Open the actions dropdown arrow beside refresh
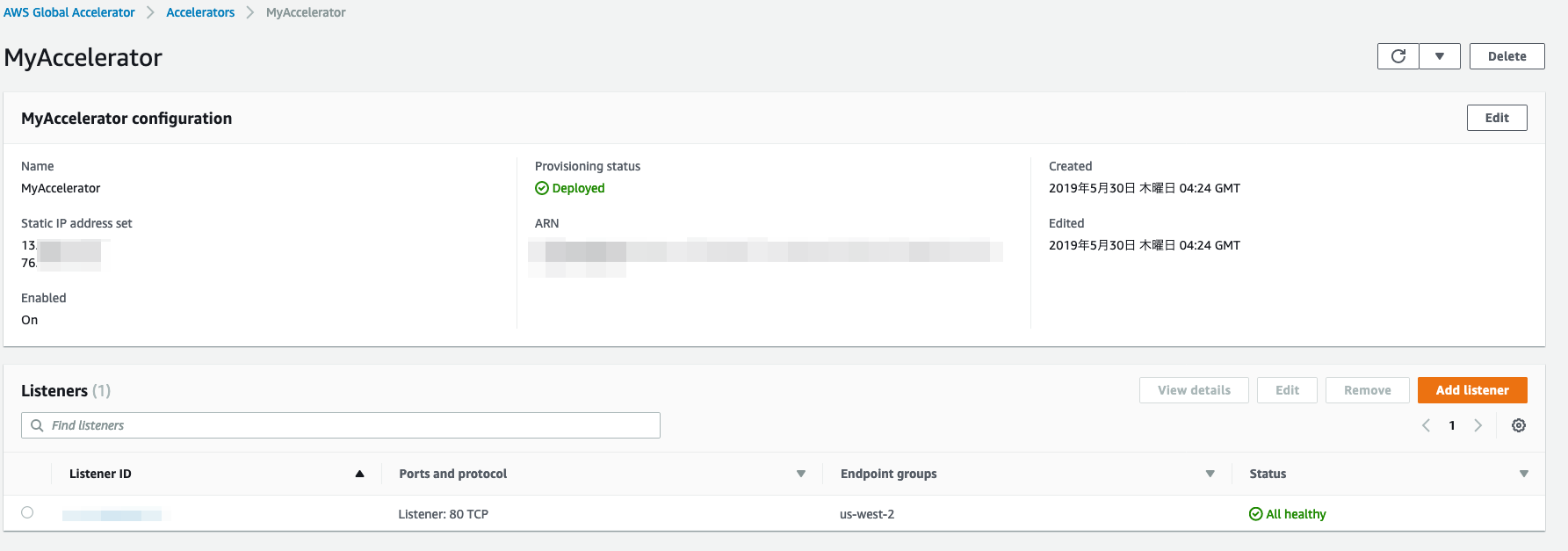The width and height of the screenshot is (1568, 551). (1440, 56)
